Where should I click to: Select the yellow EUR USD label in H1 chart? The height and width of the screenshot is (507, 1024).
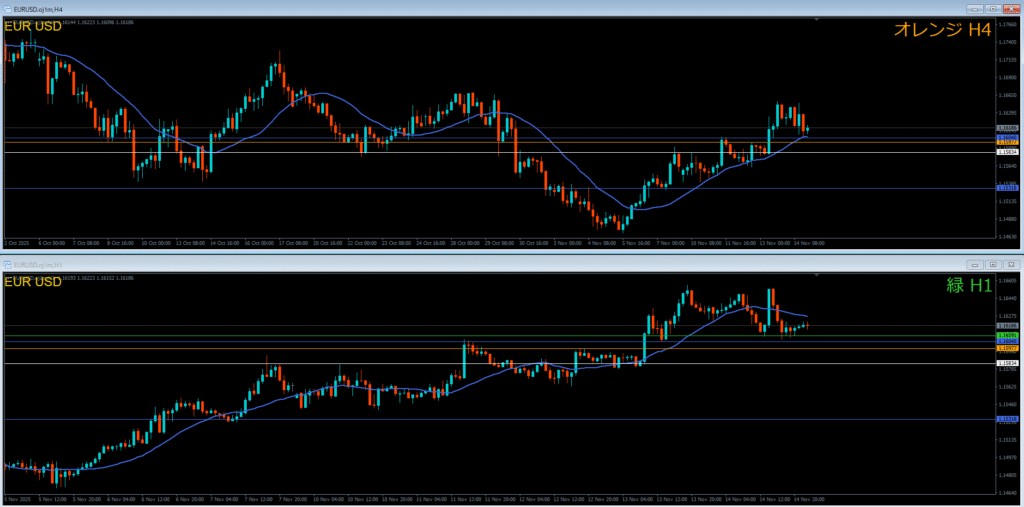[34, 282]
